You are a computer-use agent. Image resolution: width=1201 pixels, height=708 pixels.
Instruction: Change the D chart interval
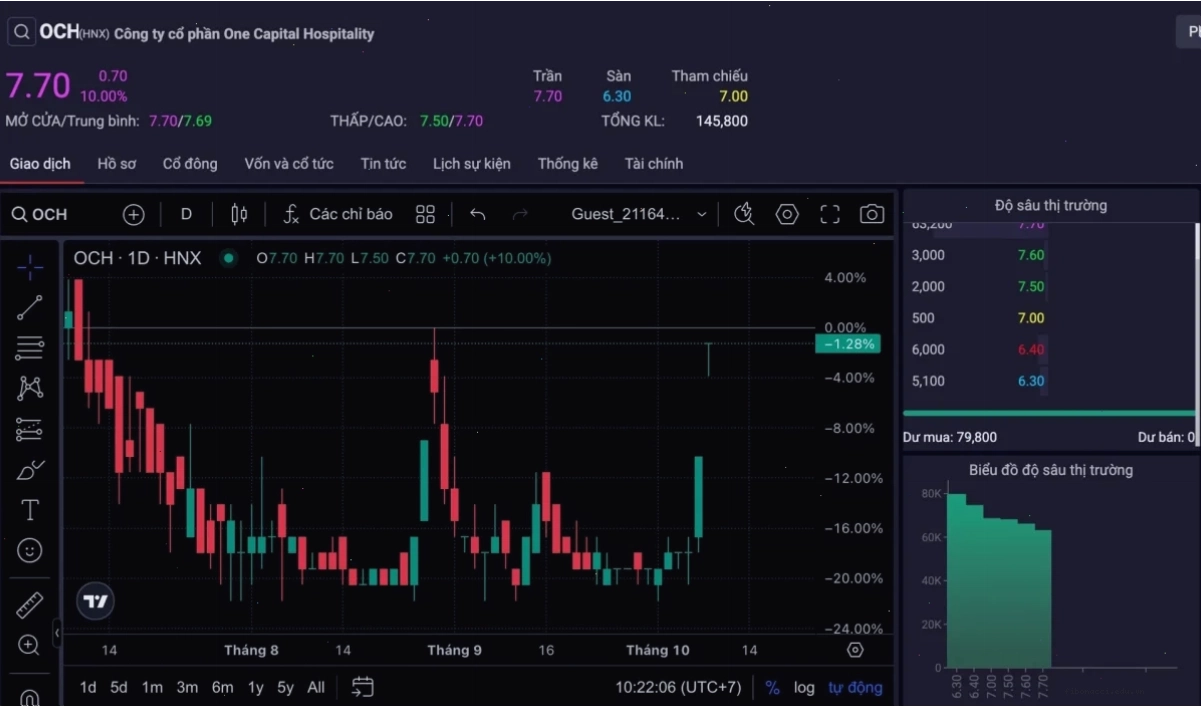[186, 214]
